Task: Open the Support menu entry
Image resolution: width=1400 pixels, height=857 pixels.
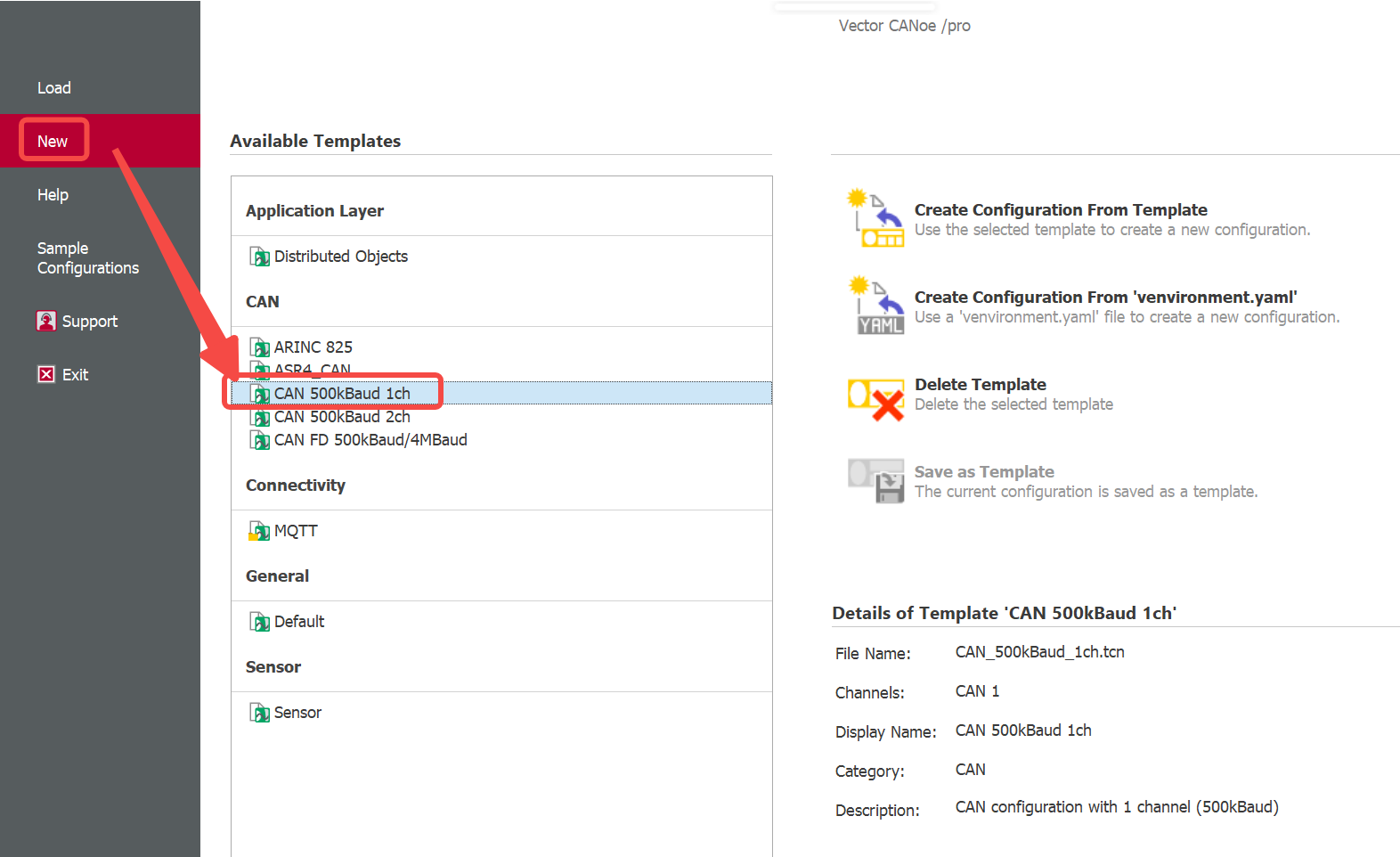Action: tap(89, 322)
